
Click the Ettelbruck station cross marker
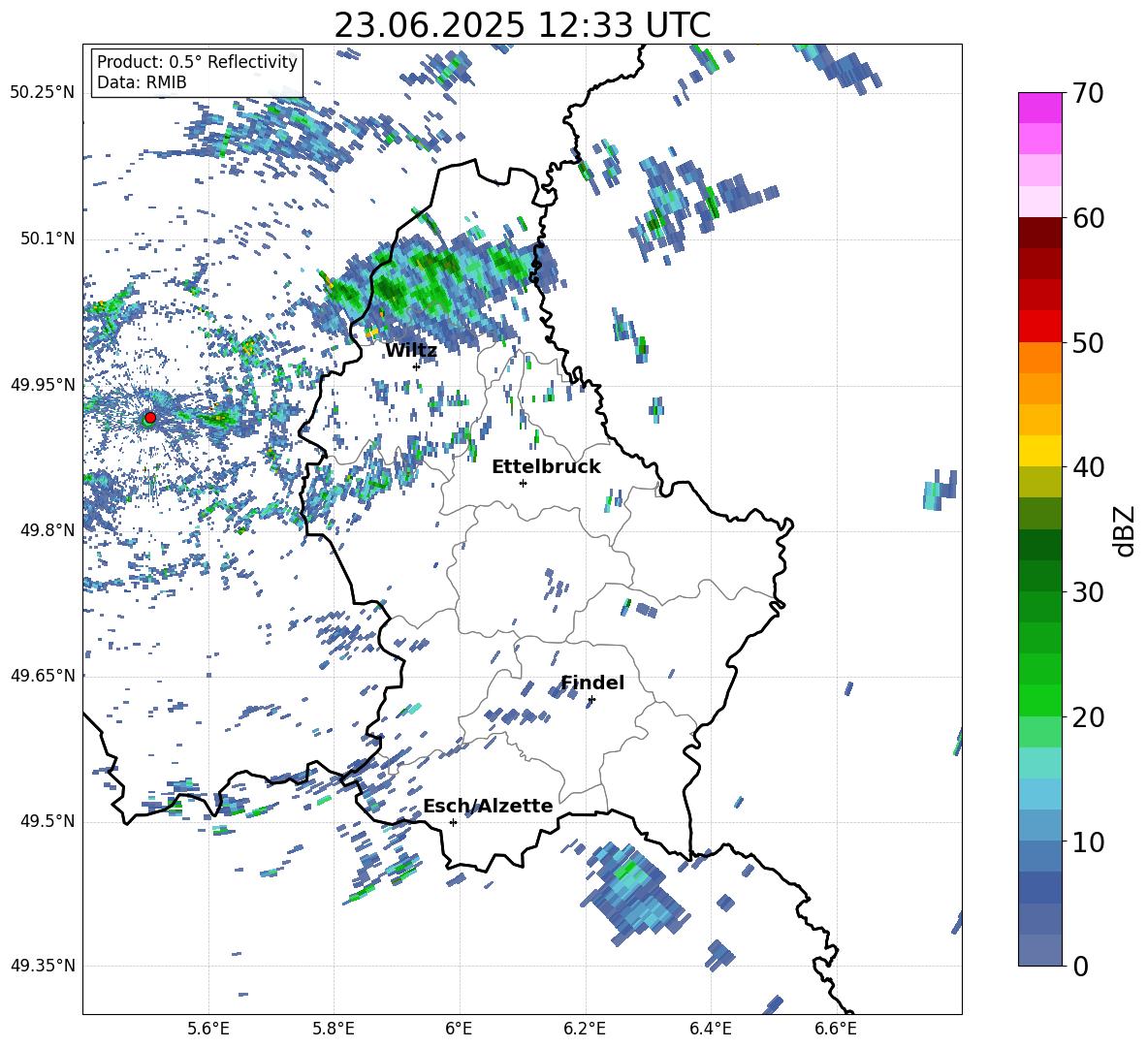coord(523,483)
